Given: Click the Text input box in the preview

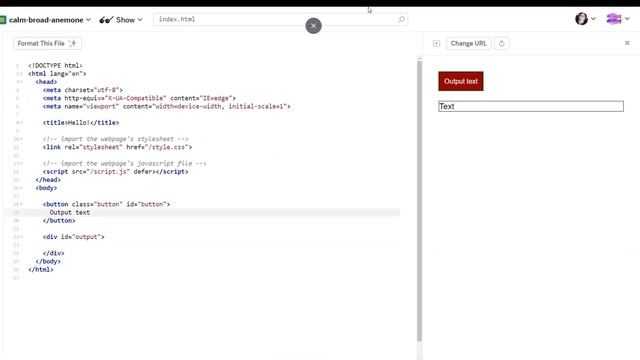Looking at the screenshot, I should (531, 107).
